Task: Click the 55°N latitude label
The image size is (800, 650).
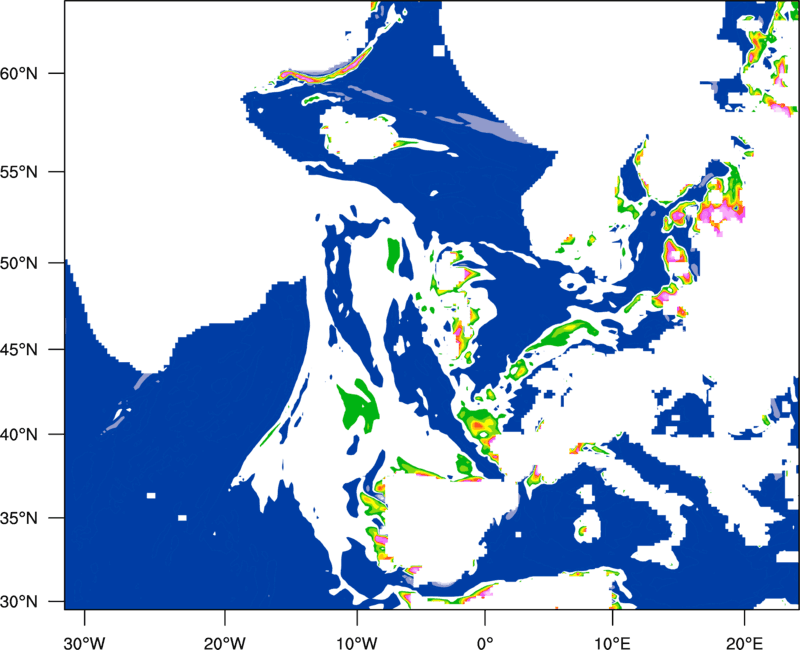Action: coord(19,172)
